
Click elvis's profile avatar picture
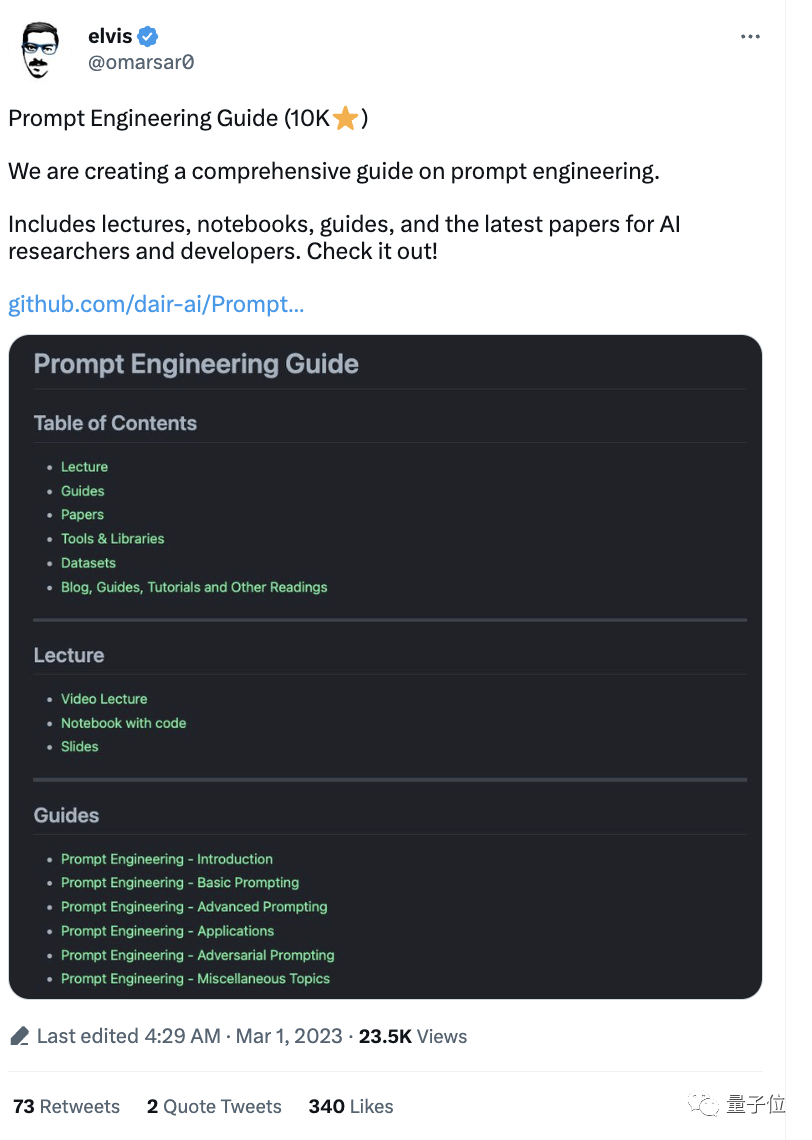(x=40, y=49)
